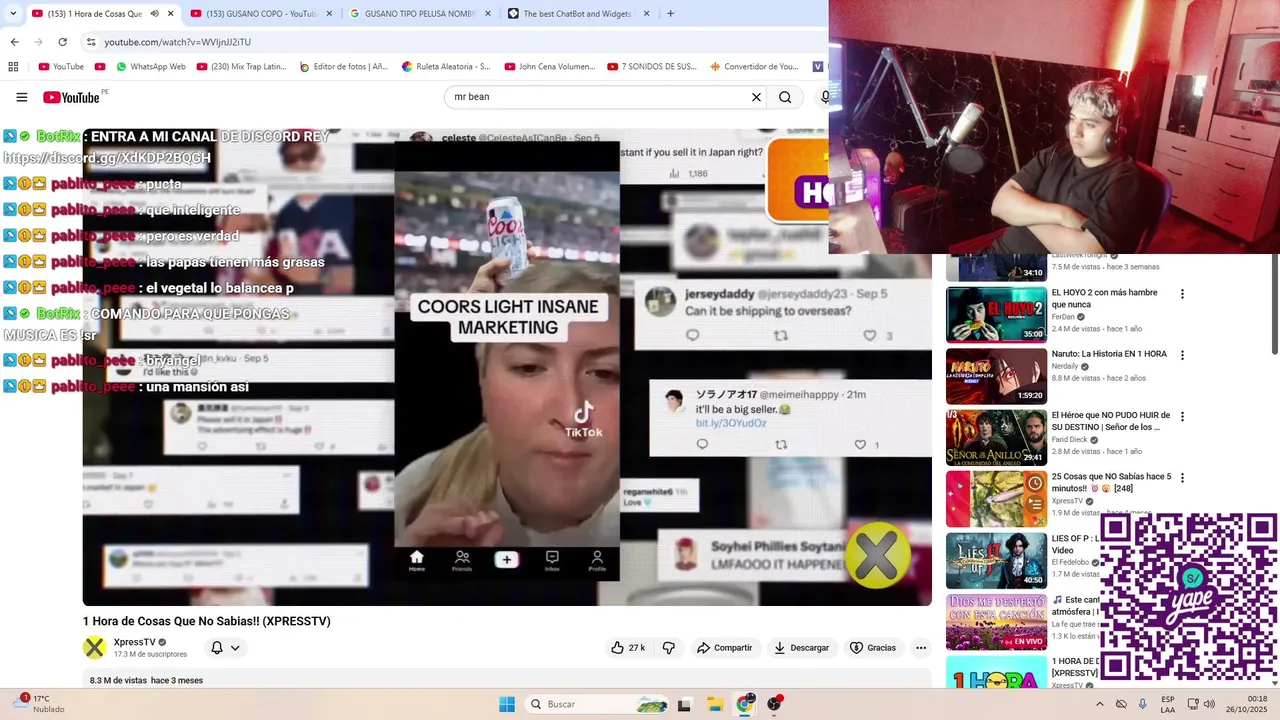This screenshot has width=1280, height=720.
Task: Click the Descargar download button
Action: 801,648
